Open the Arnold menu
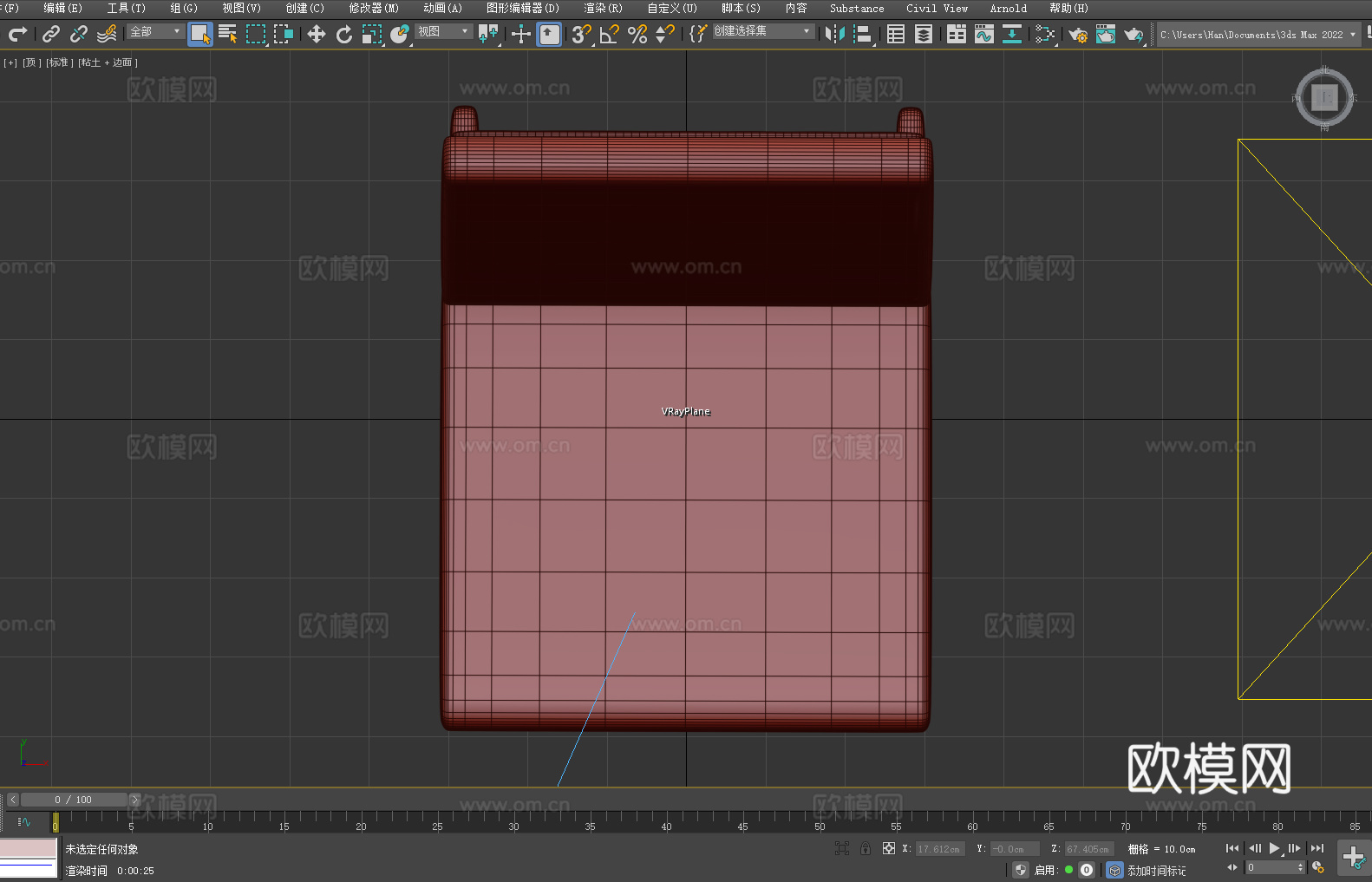The height and width of the screenshot is (882, 1372). pos(1008,8)
